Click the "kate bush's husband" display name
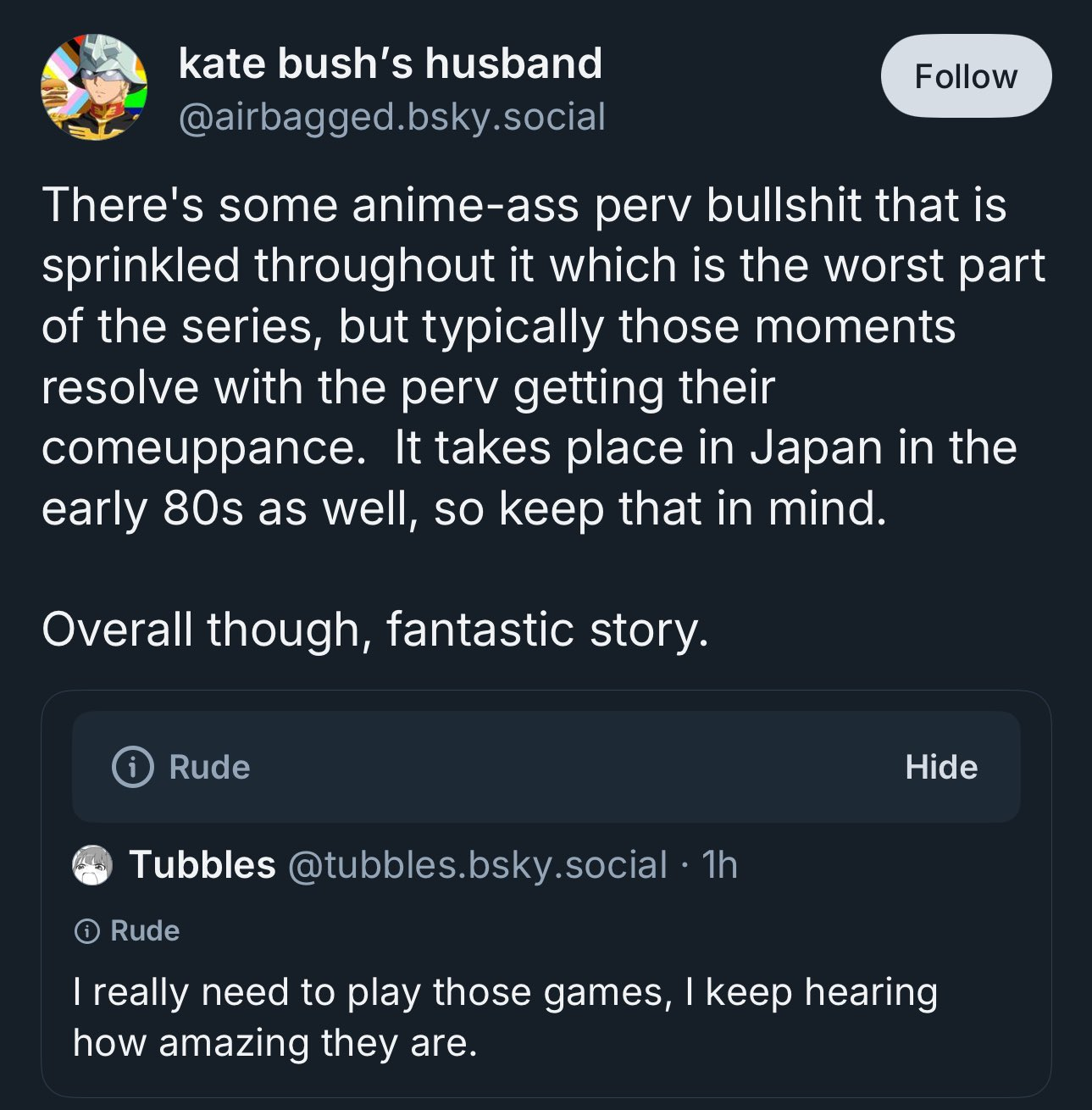The image size is (1092, 1110). click(x=390, y=64)
